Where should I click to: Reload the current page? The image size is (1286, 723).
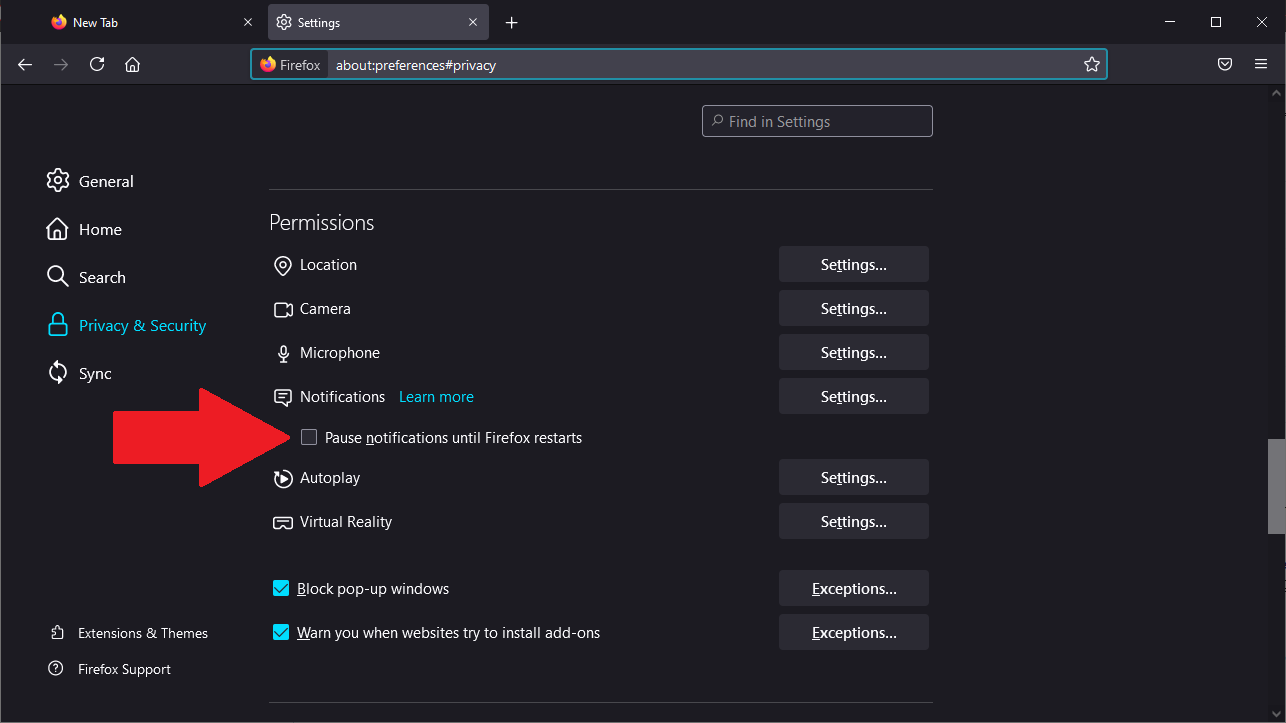(x=97, y=64)
